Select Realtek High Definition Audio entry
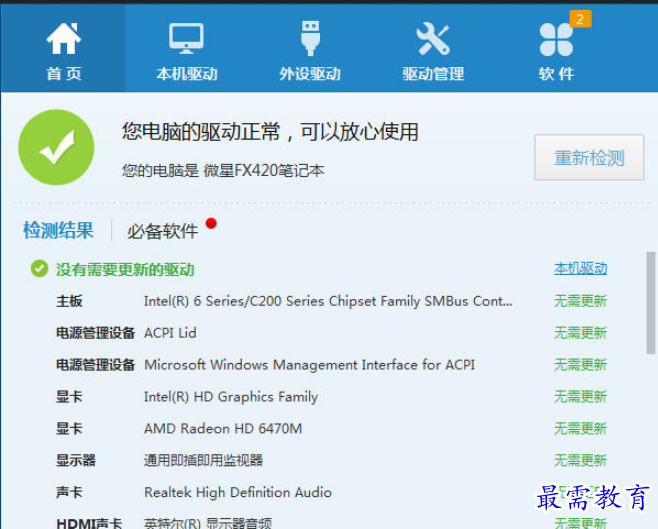658x529 pixels. (238, 492)
